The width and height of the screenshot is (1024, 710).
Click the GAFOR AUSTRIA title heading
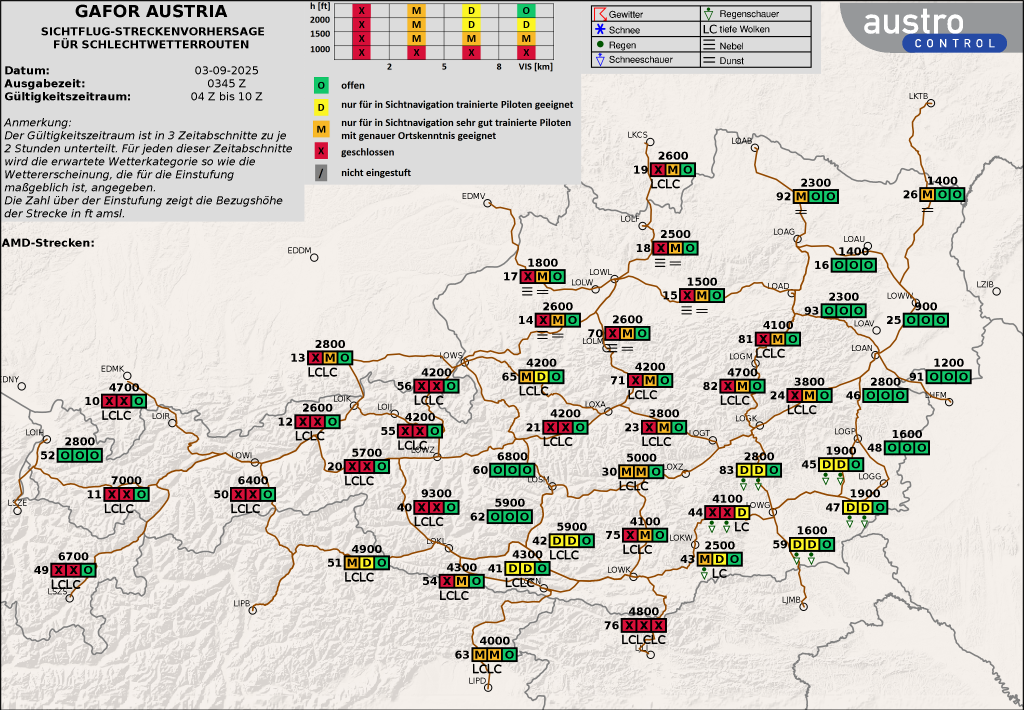[x=151, y=12]
